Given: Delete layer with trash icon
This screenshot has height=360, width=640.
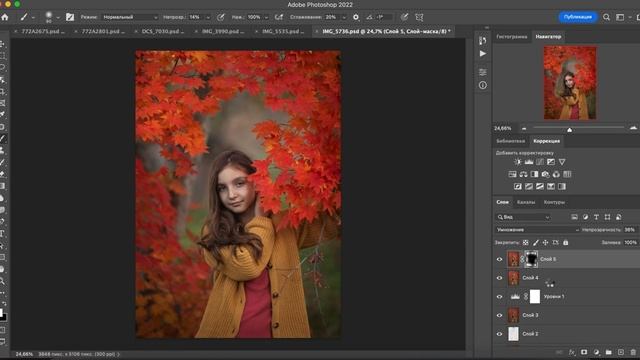Looking at the screenshot, I should pyautogui.click(x=633, y=352).
